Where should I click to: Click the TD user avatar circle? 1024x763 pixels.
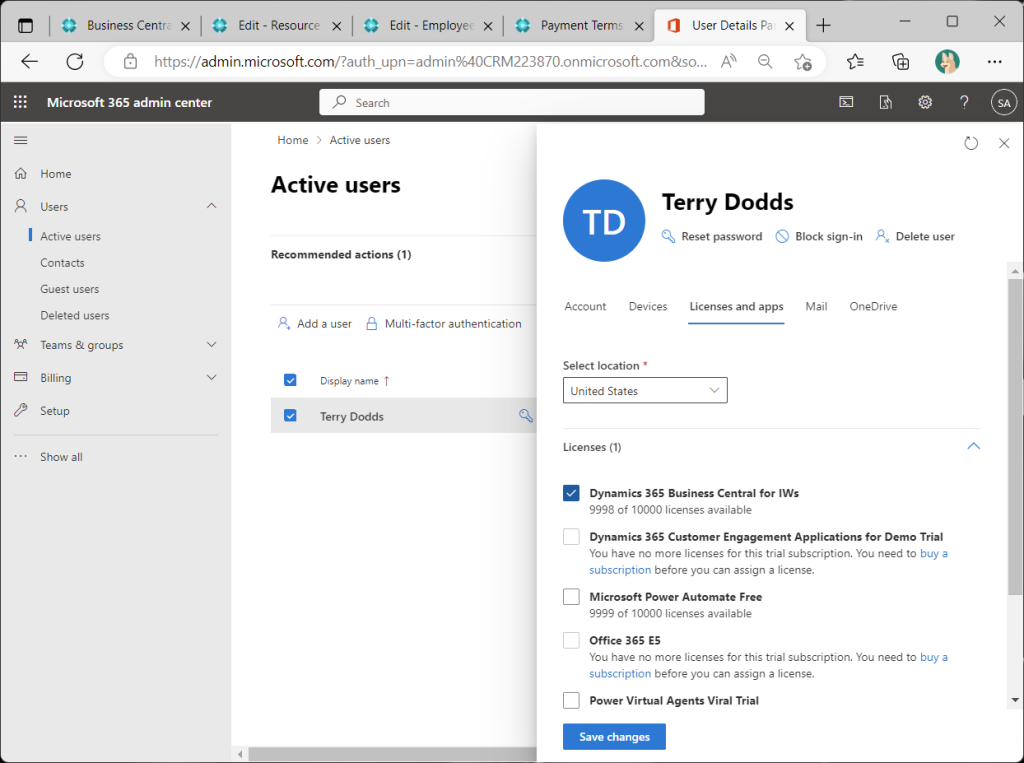coord(604,221)
